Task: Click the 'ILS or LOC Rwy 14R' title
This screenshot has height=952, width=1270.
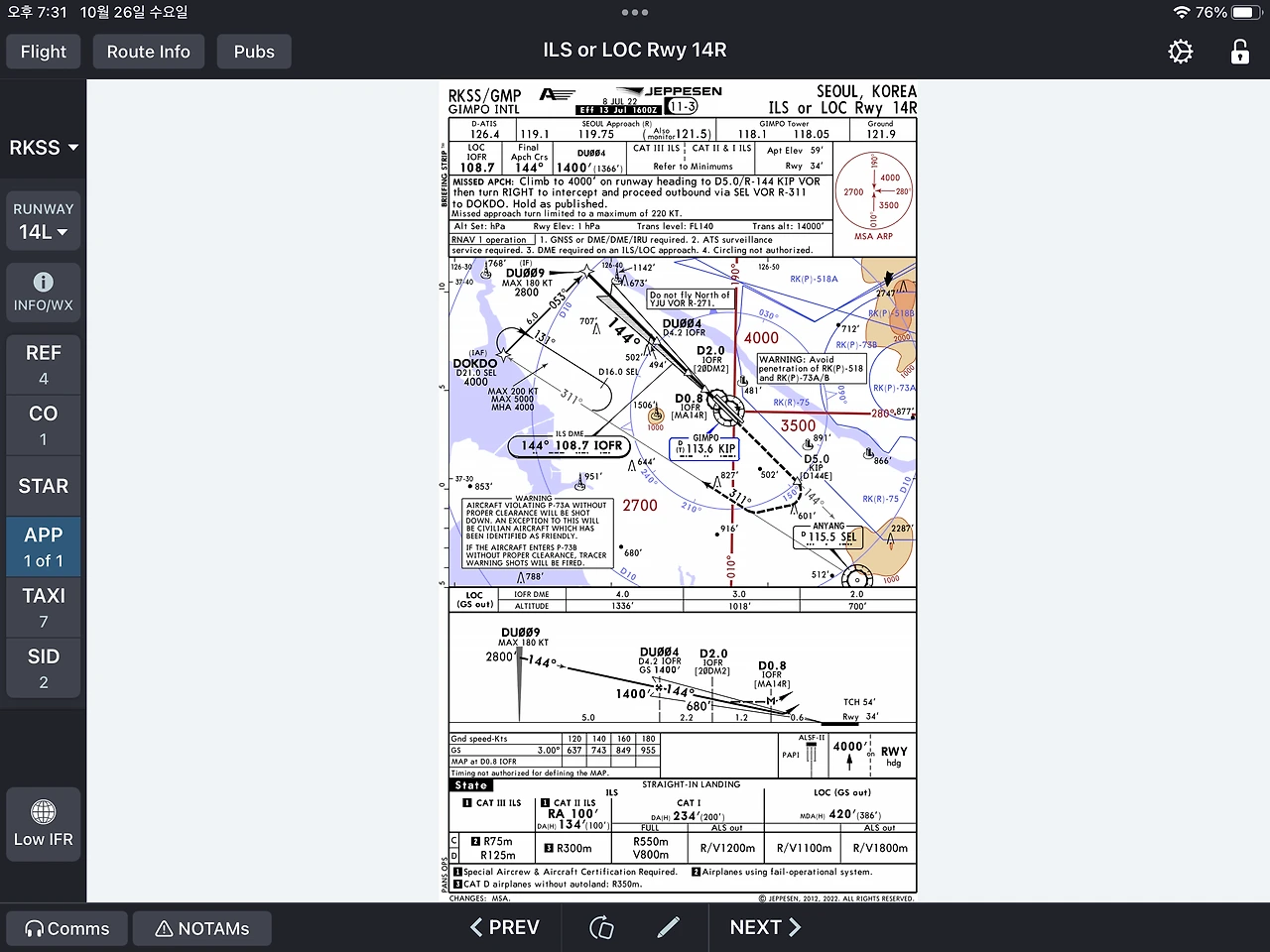Action: pyautogui.click(x=635, y=50)
